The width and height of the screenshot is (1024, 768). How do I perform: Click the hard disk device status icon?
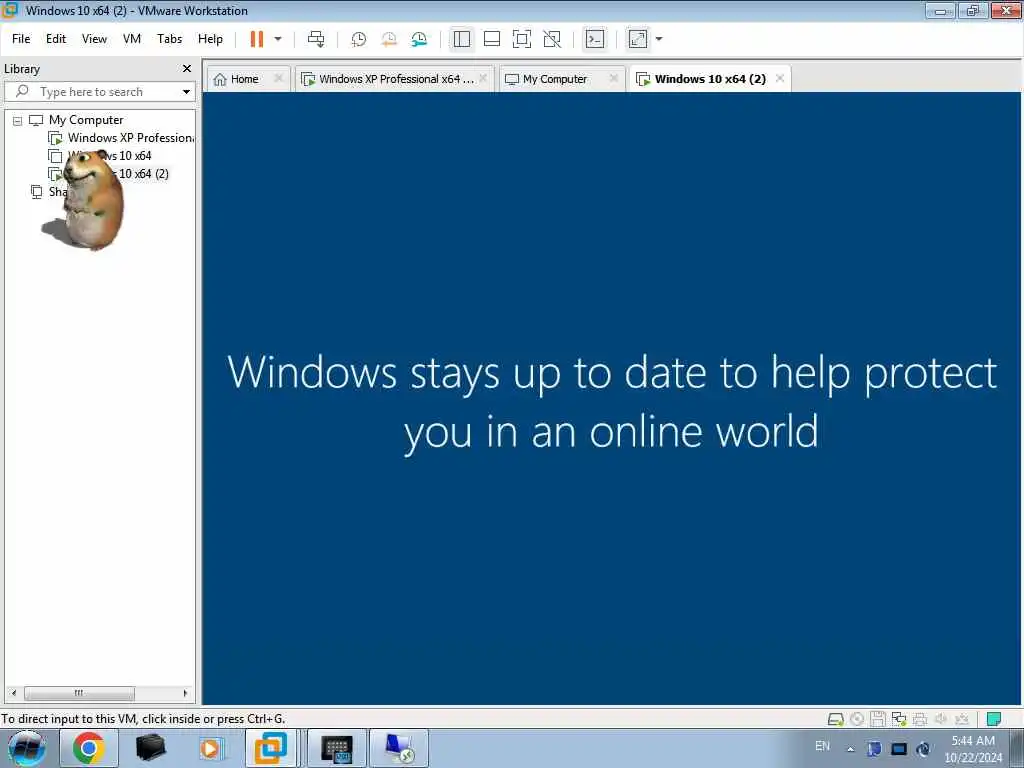point(835,719)
